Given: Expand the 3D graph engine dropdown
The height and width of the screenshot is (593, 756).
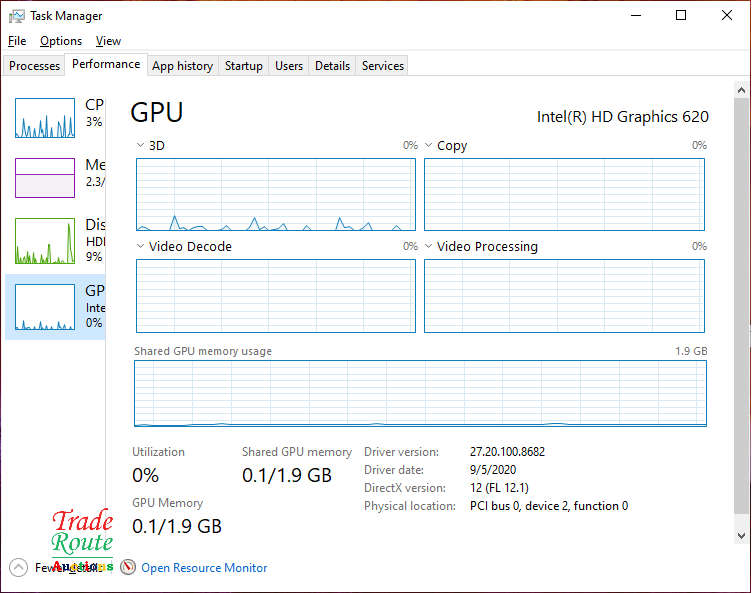Looking at the screenshot, I should (x=141, y=146).
